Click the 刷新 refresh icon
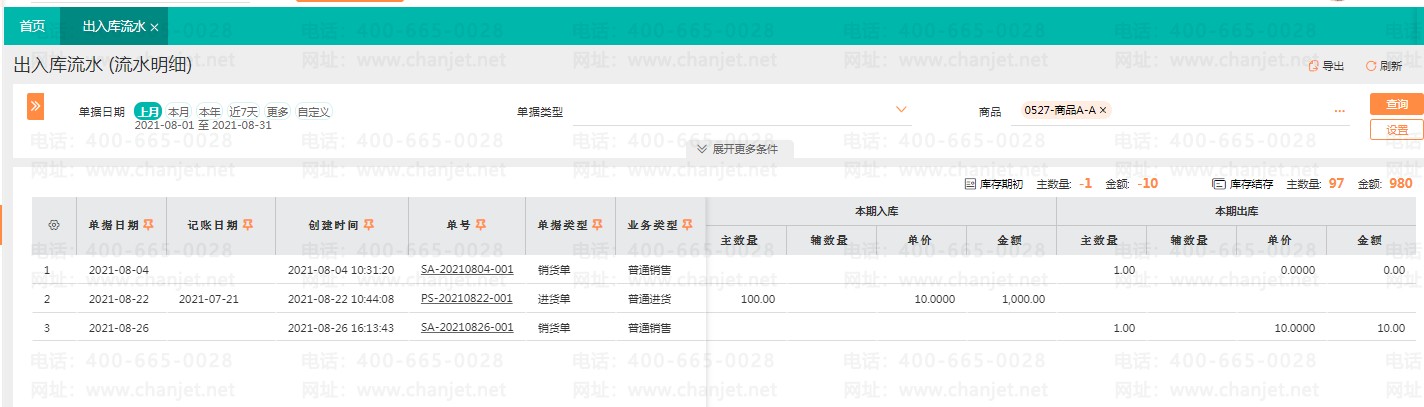Screen dimensions: 1424x407 [1371, 66]
